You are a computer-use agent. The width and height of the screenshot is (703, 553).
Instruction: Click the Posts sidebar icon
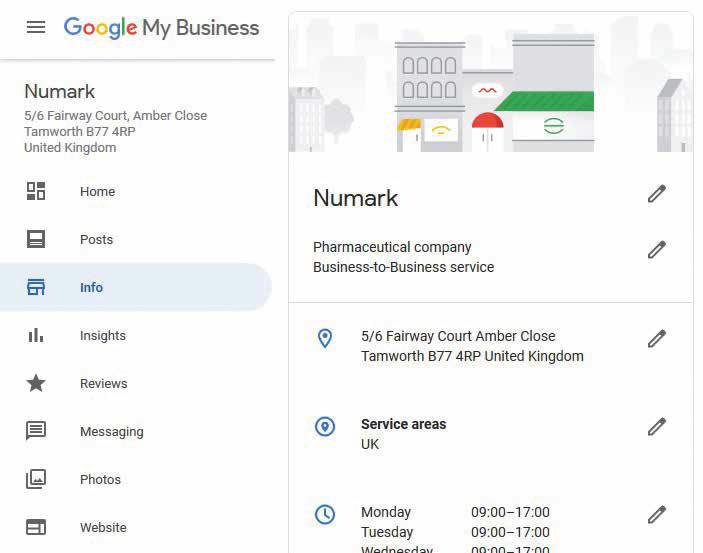(x=36, y=239)
